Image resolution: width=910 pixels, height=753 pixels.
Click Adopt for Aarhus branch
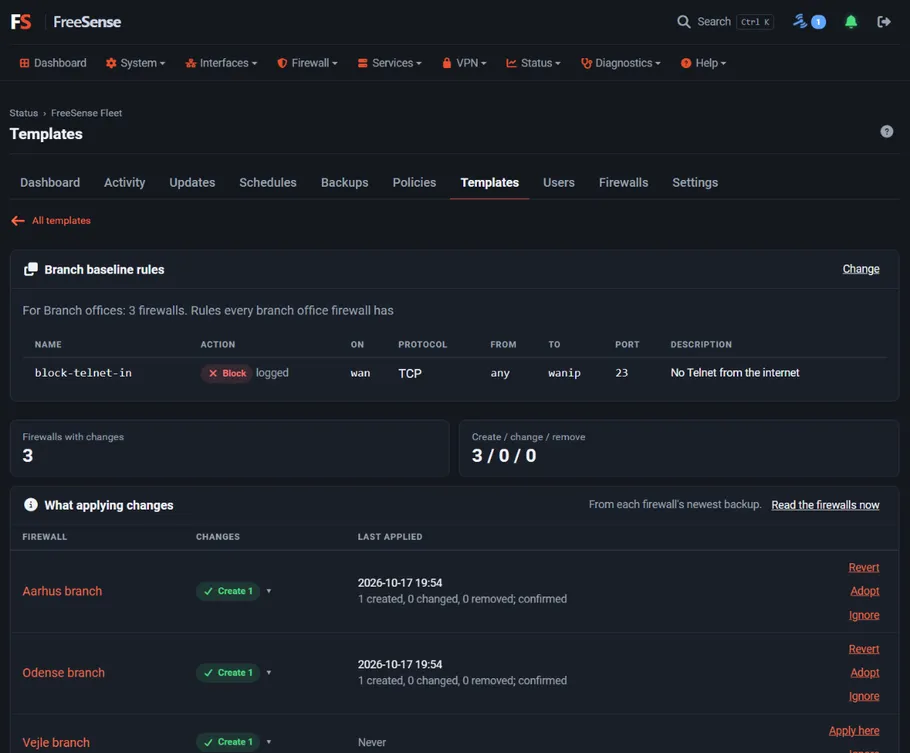pyautogui.click(x=865, y=591)
